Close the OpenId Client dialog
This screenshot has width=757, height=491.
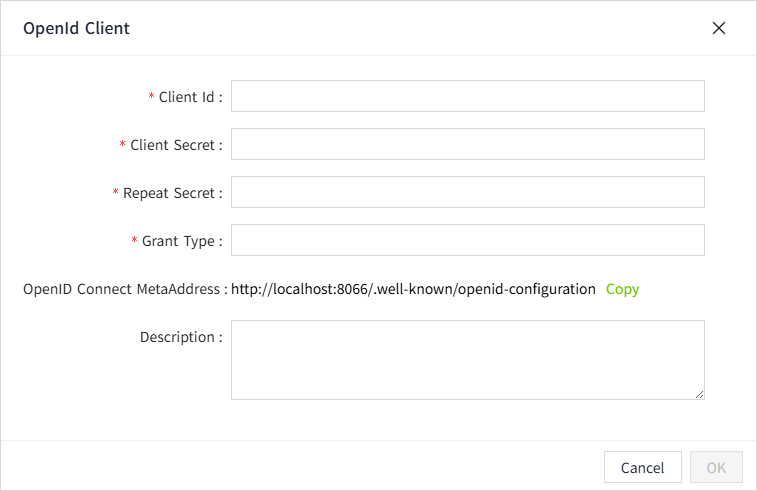718,28
